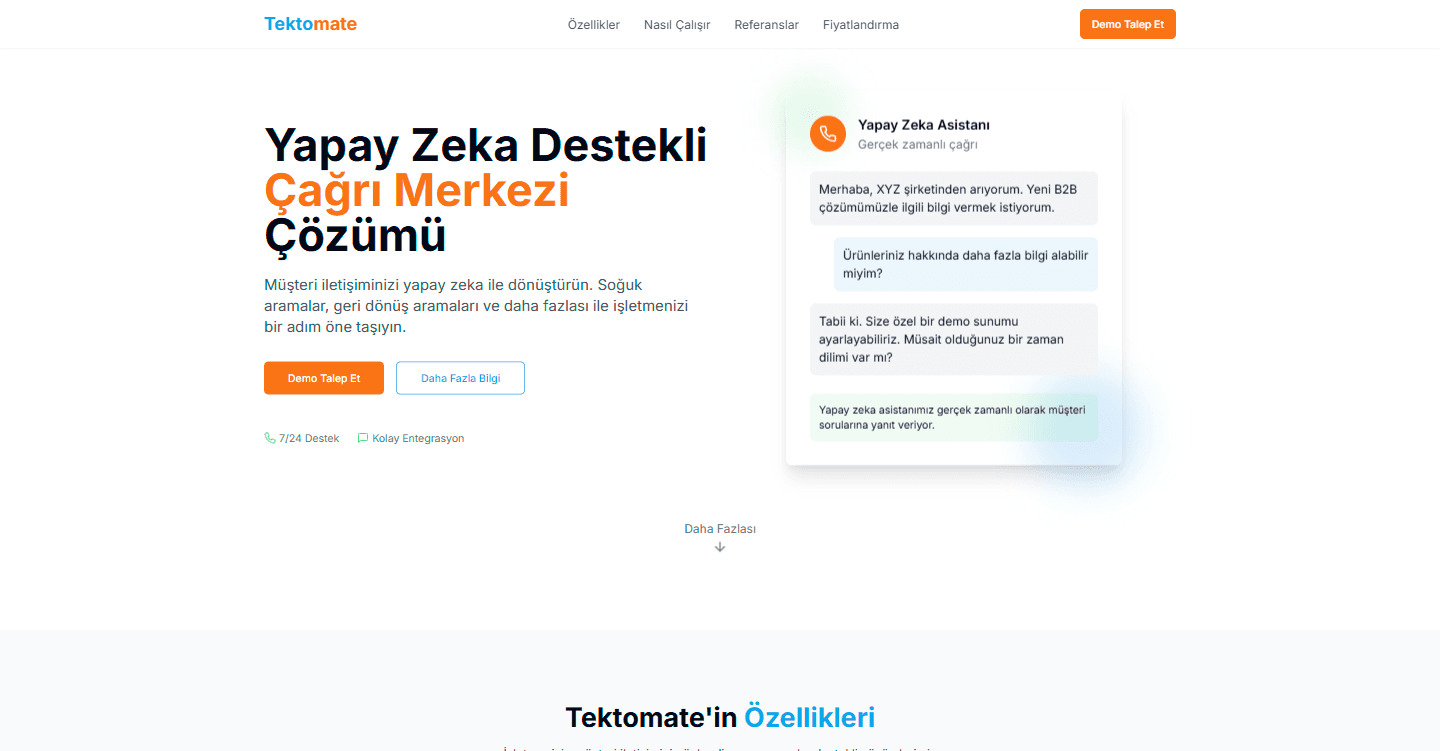The image size is (1440, 751).
Task: Click the header Demo Talep Et button
Action: (x=1128, y=24)
